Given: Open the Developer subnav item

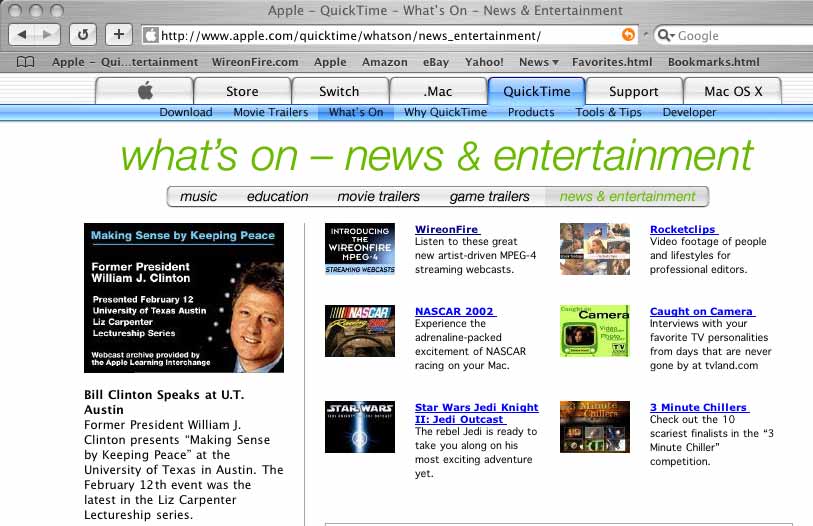Looking at the screenshot, I should [689, 112].
